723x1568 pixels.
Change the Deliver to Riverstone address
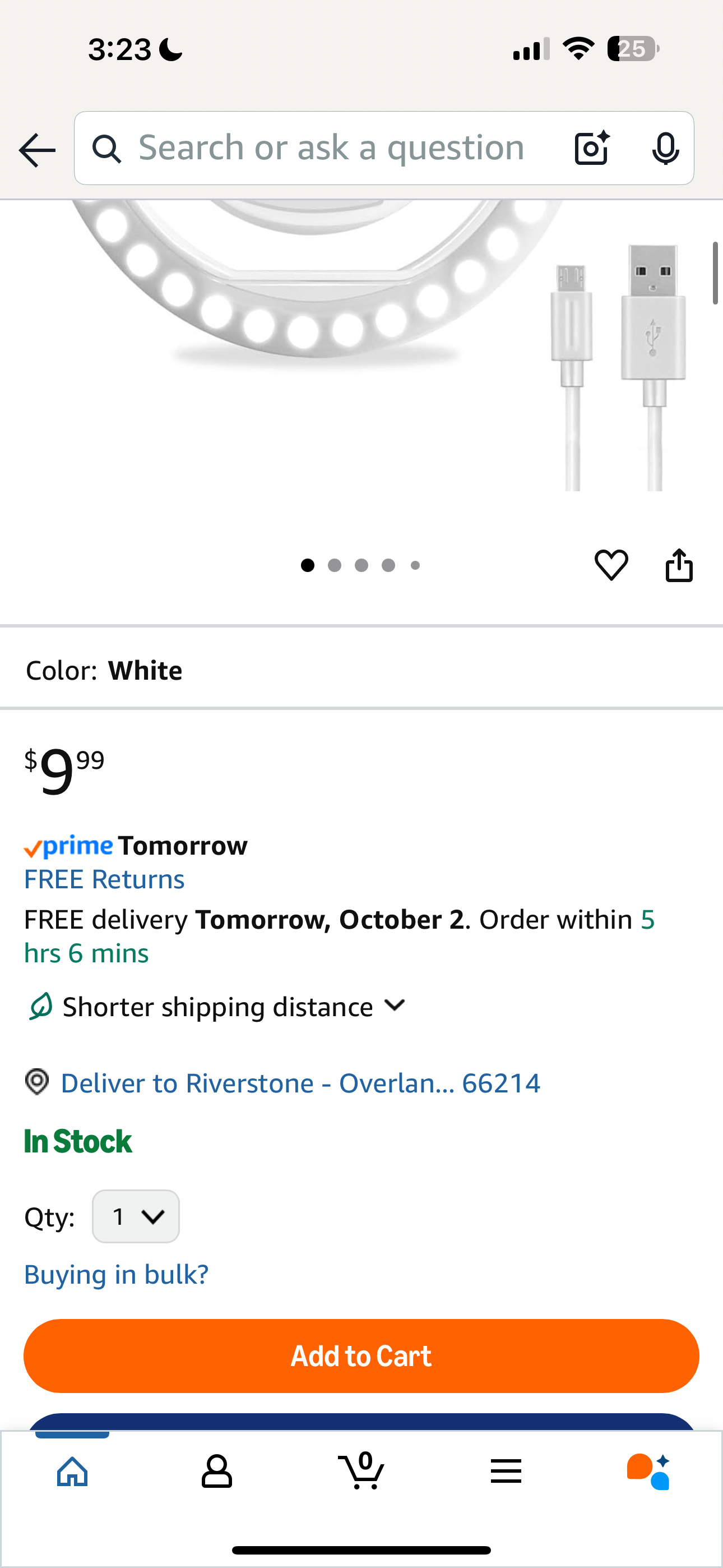coord(300,1083)
